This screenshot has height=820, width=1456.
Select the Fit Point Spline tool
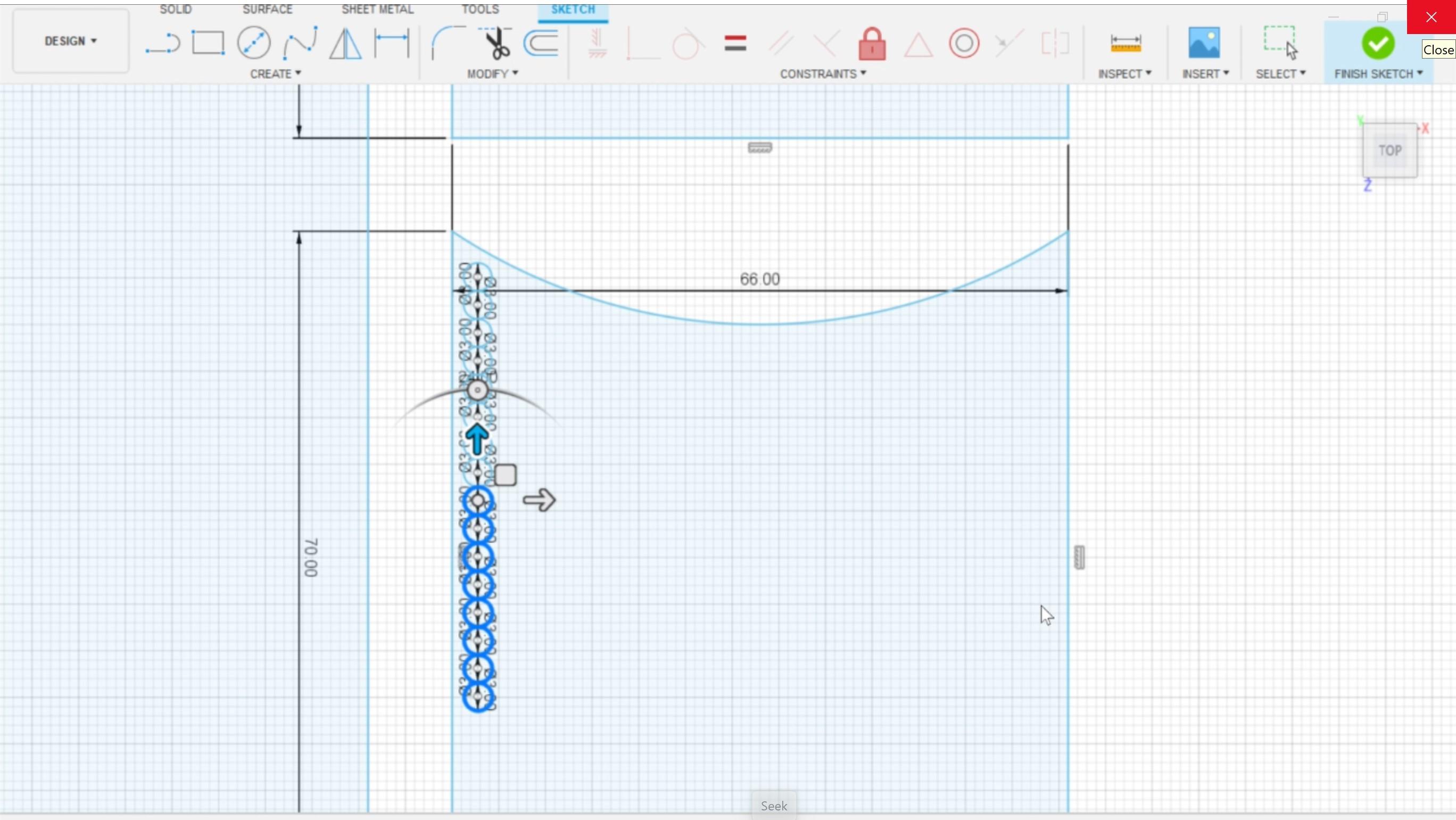pyautogui.click(x=300, y=43)
